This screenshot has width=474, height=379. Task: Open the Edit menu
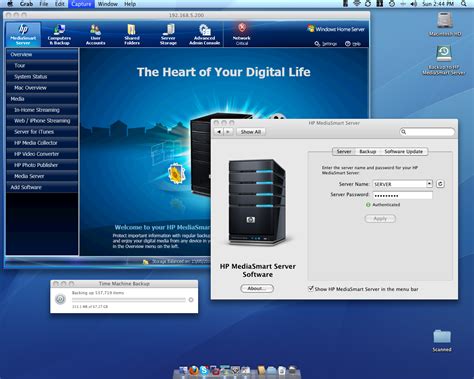pyautogui.click(x=60, y=4)
